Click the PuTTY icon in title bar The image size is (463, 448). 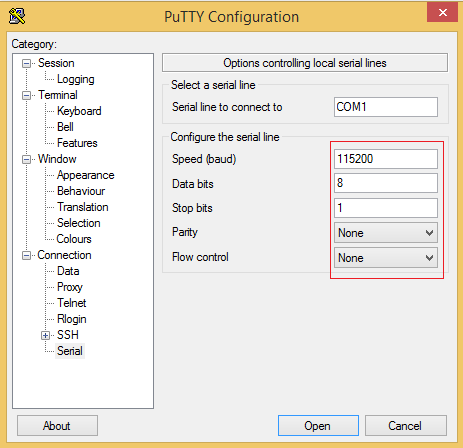(17, 16)
